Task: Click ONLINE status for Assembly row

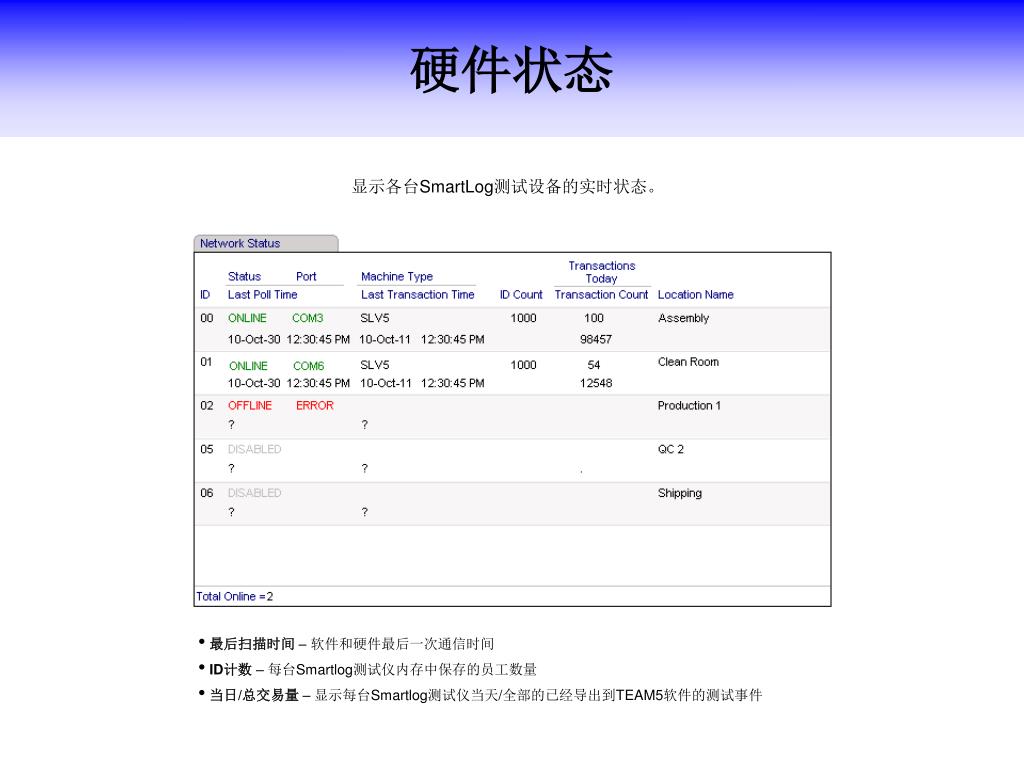Action: coord(247,318)
